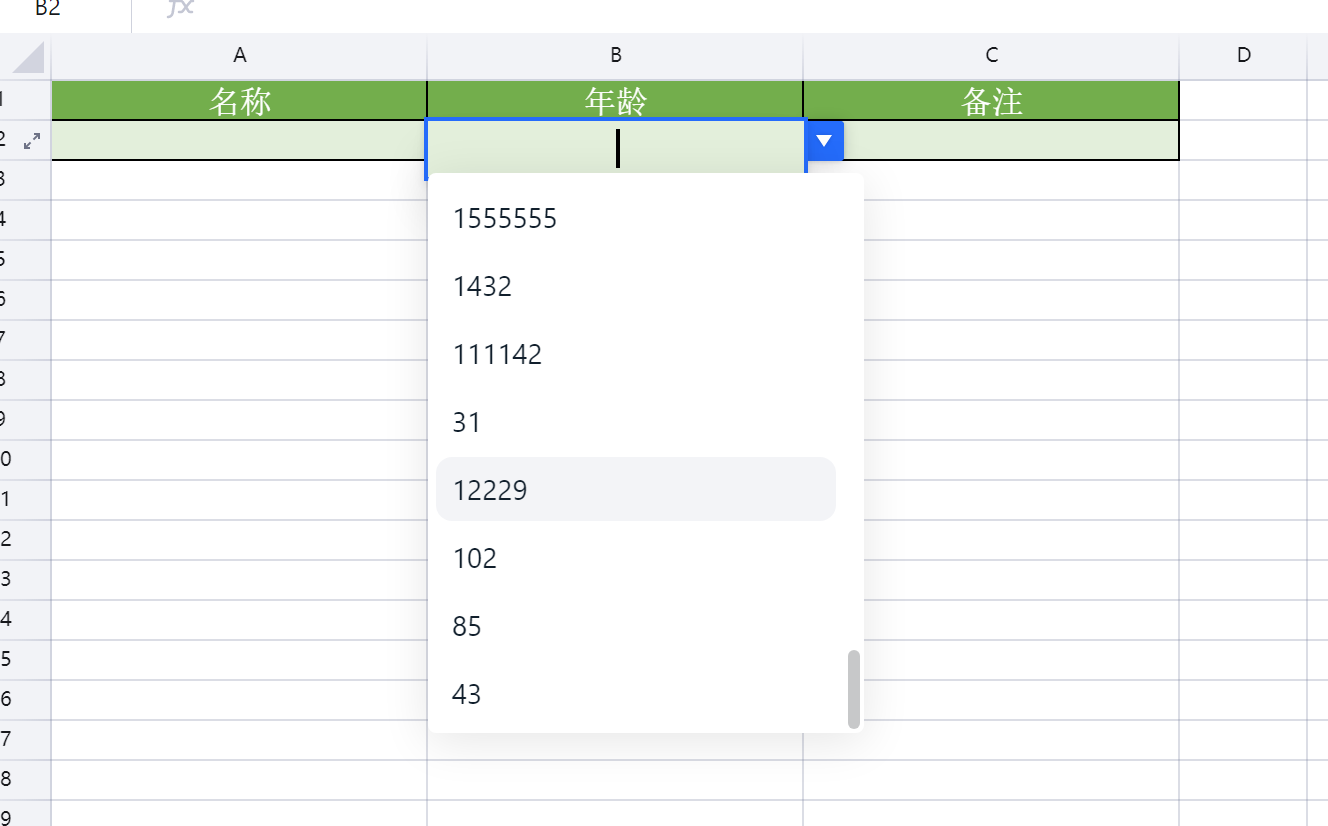Click the select-all corner triangle
The image size is (1328, 826).
(27, 57)
